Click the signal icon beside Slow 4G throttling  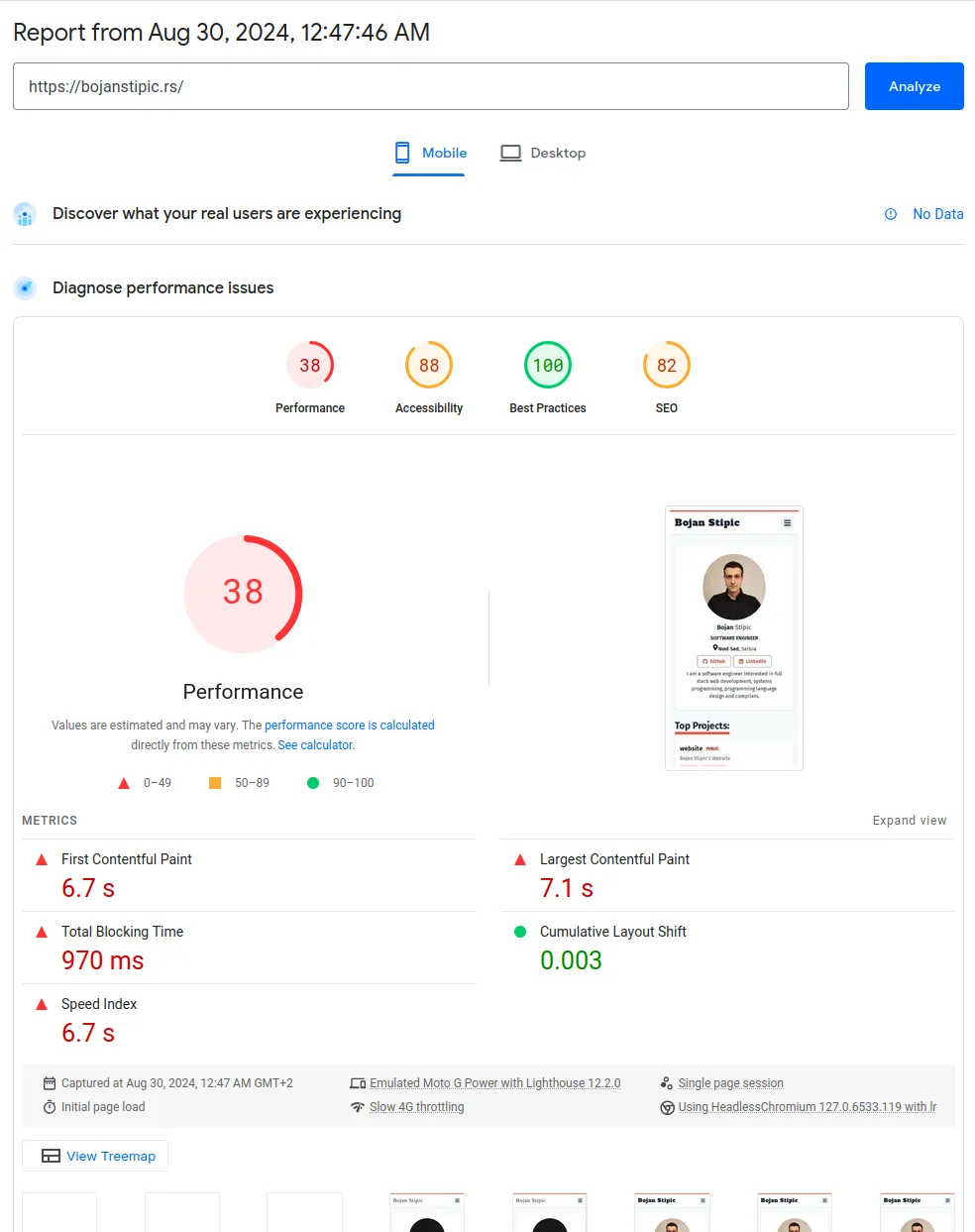(358, 1107)
